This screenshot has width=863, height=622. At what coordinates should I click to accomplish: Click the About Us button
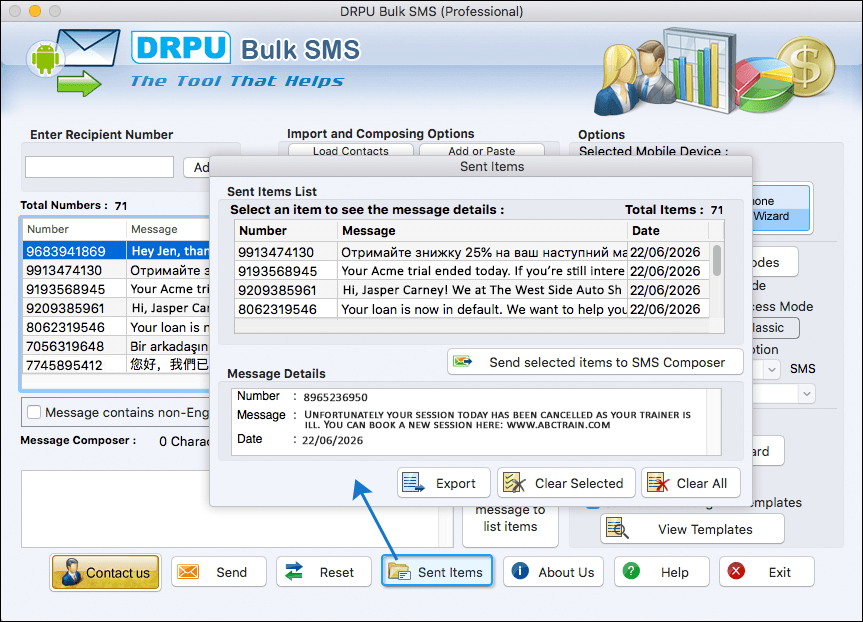tap(553, 571)
